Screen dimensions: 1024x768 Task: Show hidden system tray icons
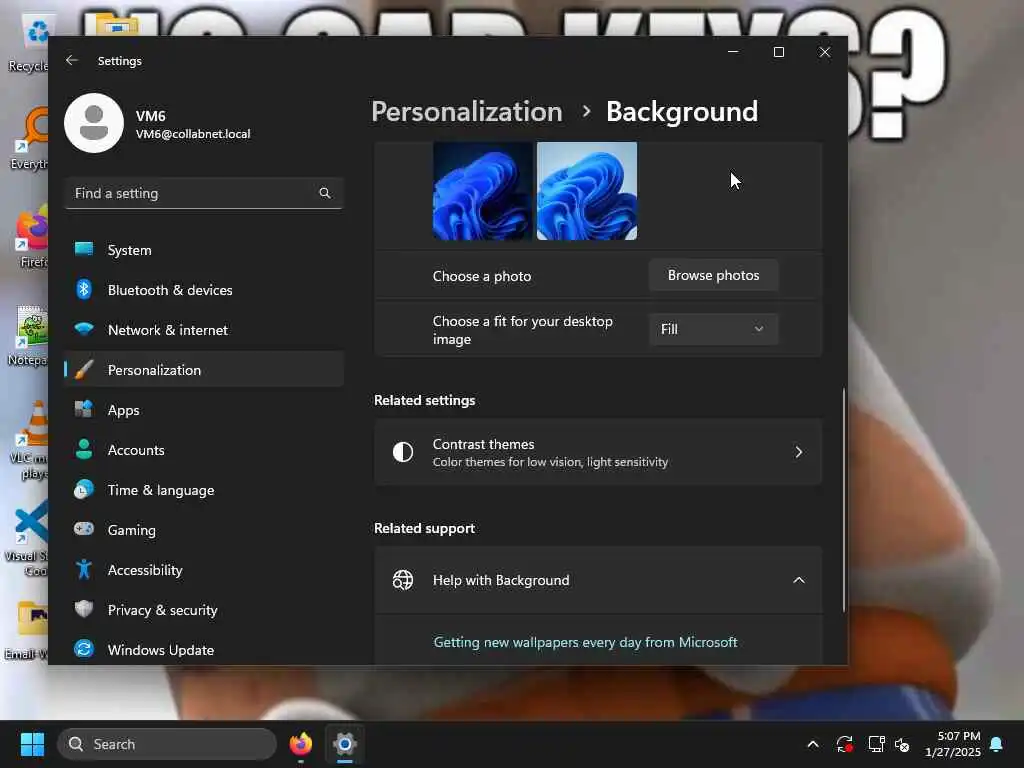[813, 744]
